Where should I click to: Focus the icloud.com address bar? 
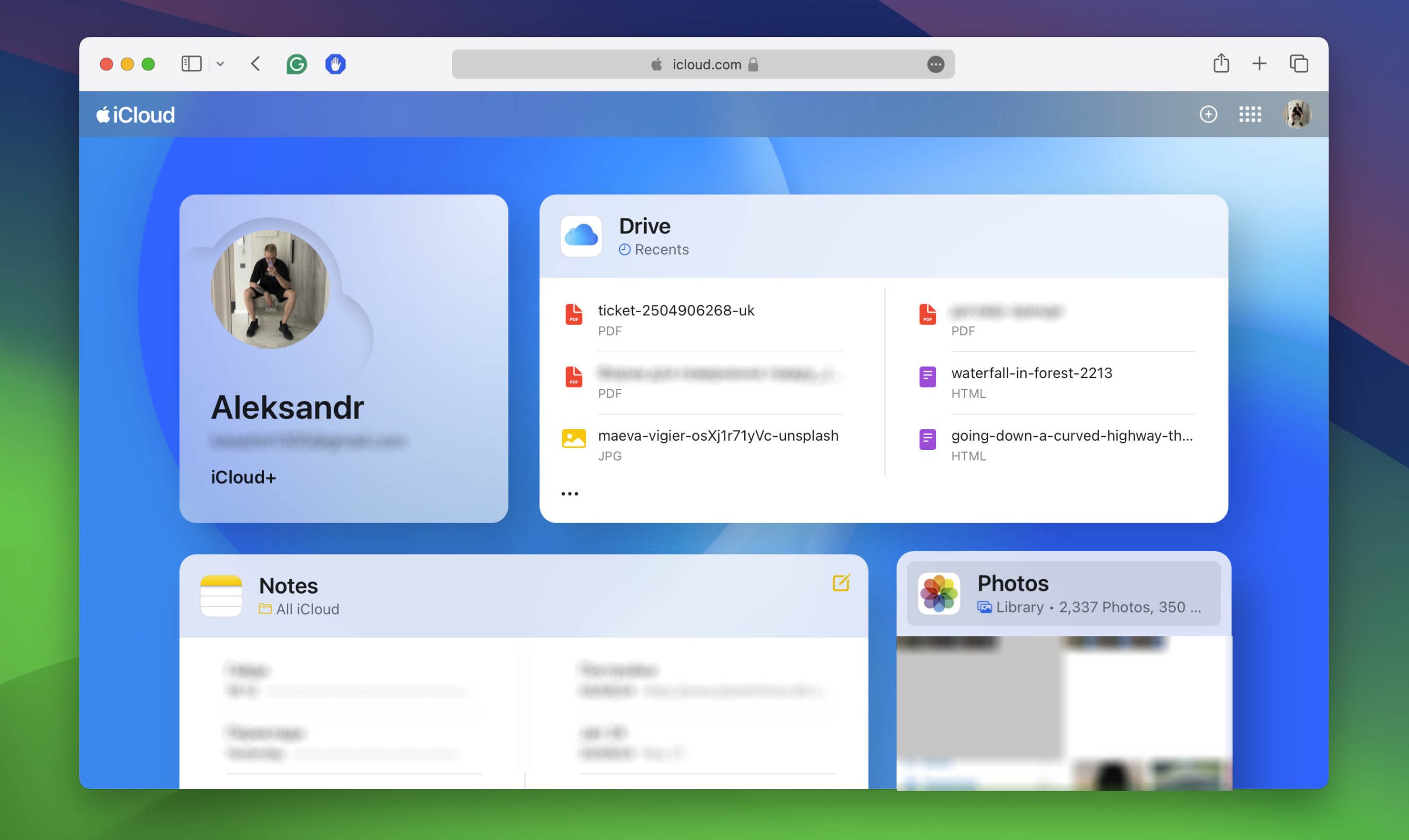coord(703,64)
